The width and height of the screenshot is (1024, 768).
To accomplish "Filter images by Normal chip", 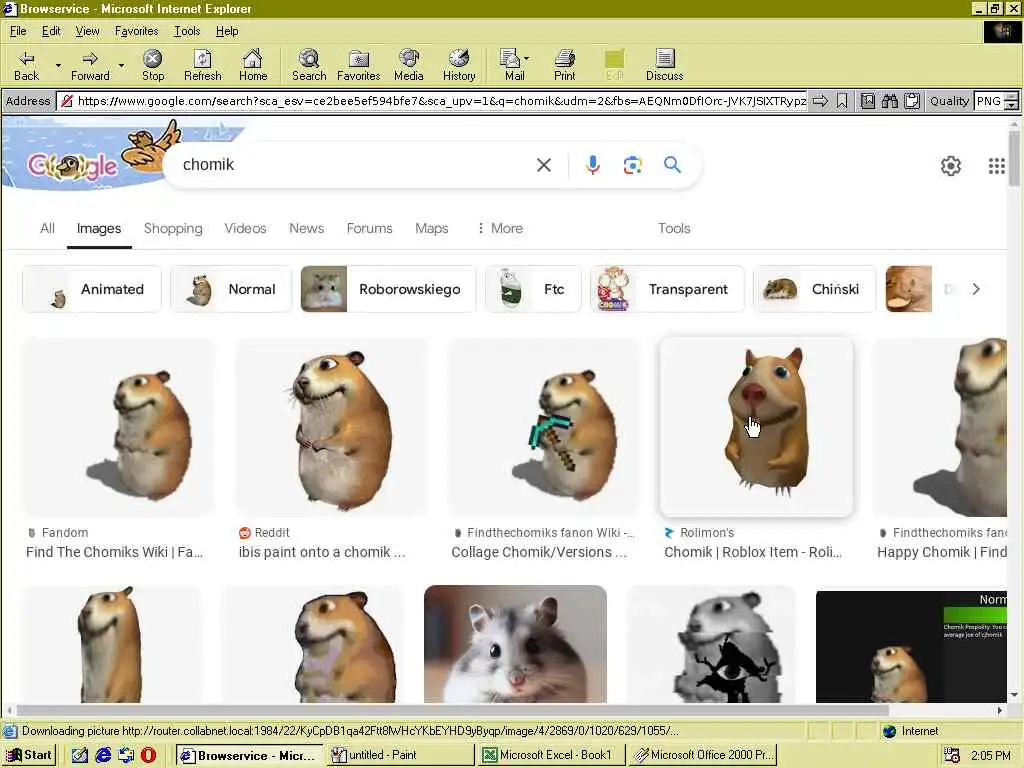I will pyautogui.click(x=231, y=289).
